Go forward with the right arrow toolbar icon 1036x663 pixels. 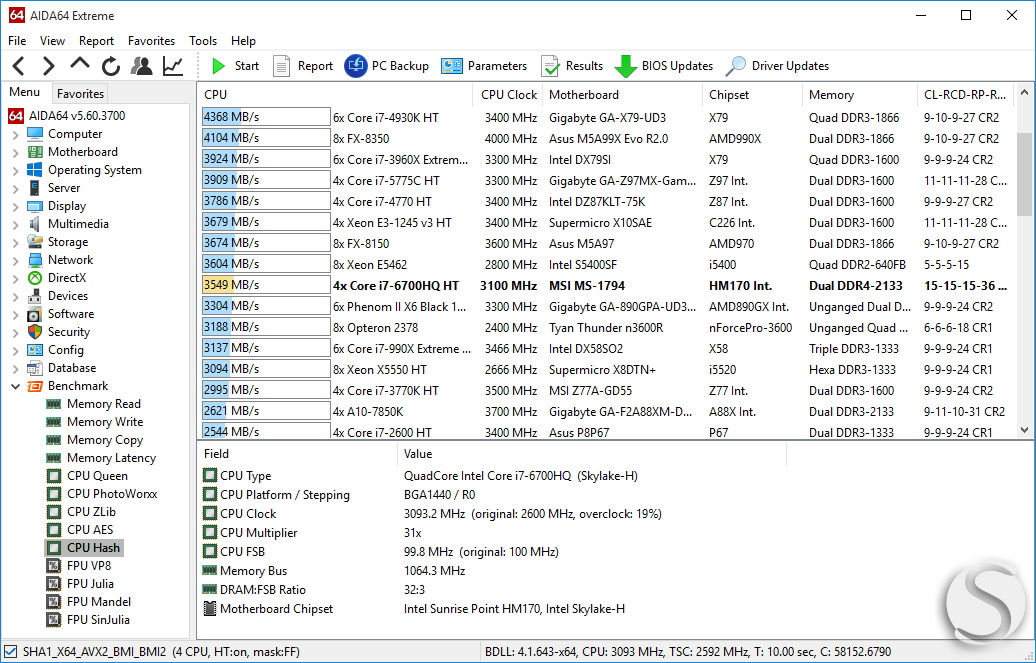click(48, 66)
